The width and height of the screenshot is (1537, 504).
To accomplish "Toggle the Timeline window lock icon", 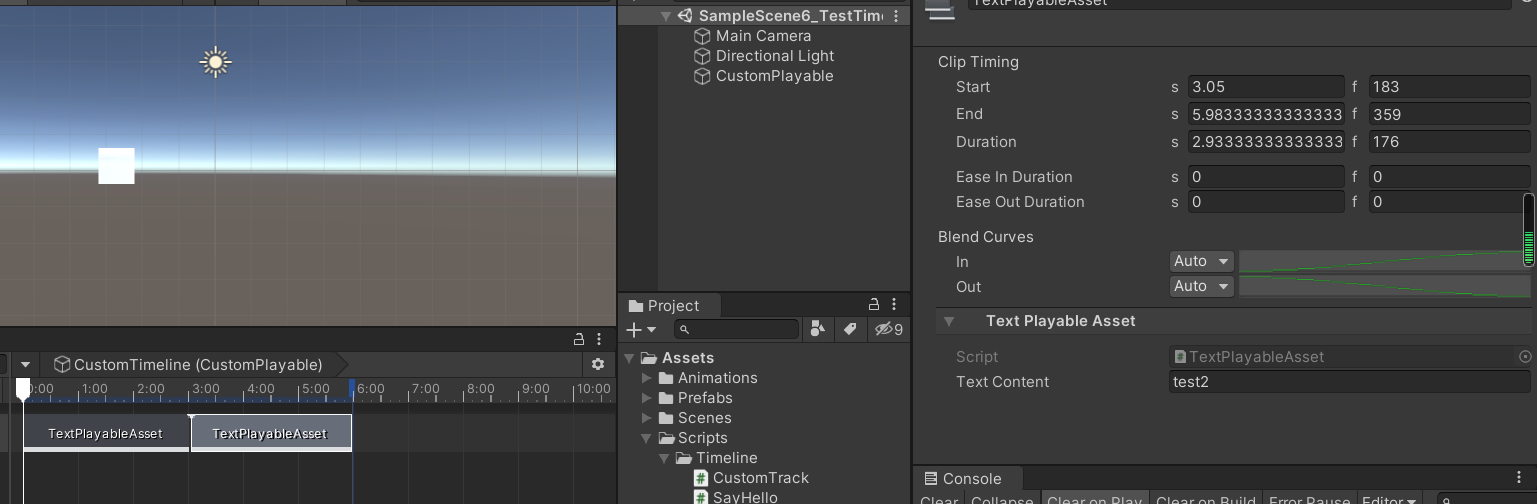I will (578, 339).
